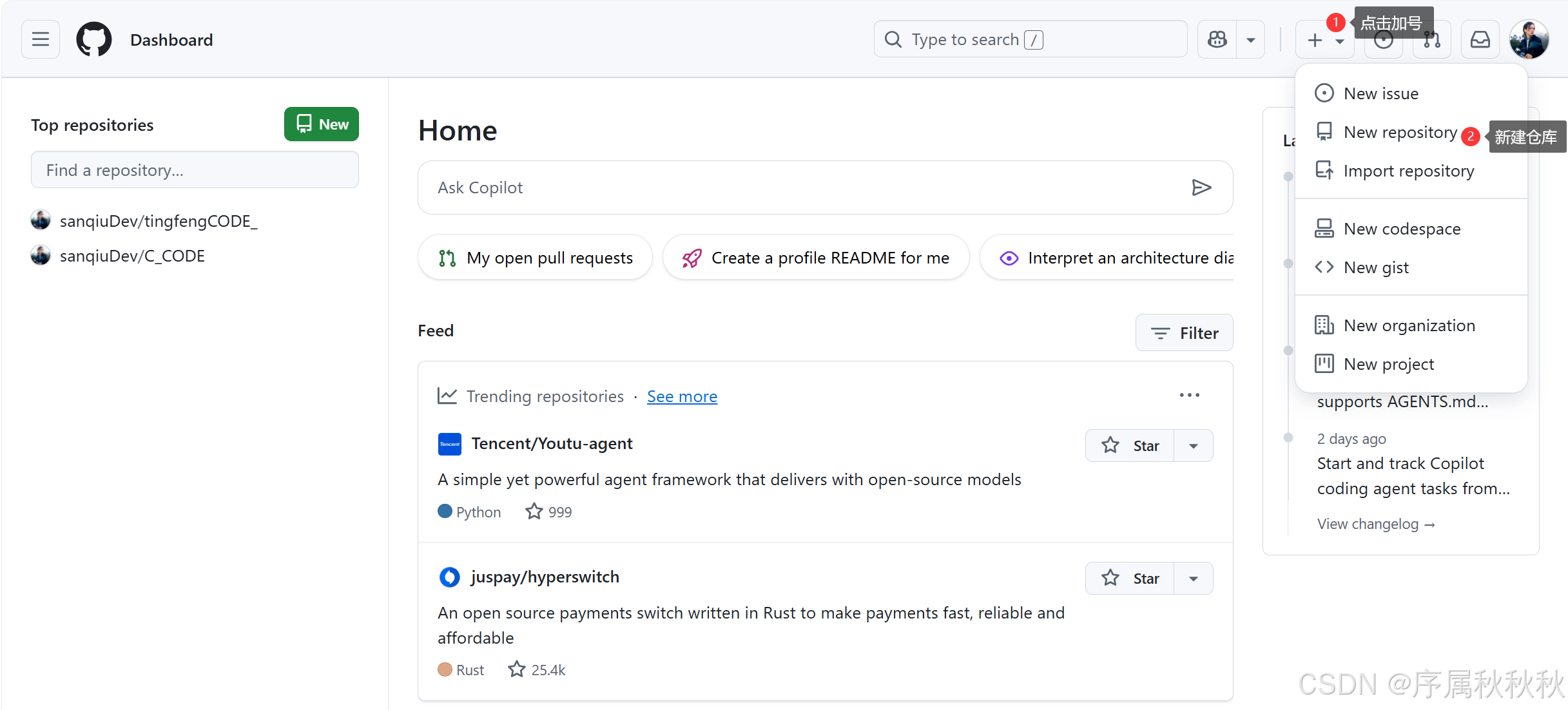Screen dimensions: 1568x710
Task: Open Copilot chat icon in header
Action: click(1217, 39)
